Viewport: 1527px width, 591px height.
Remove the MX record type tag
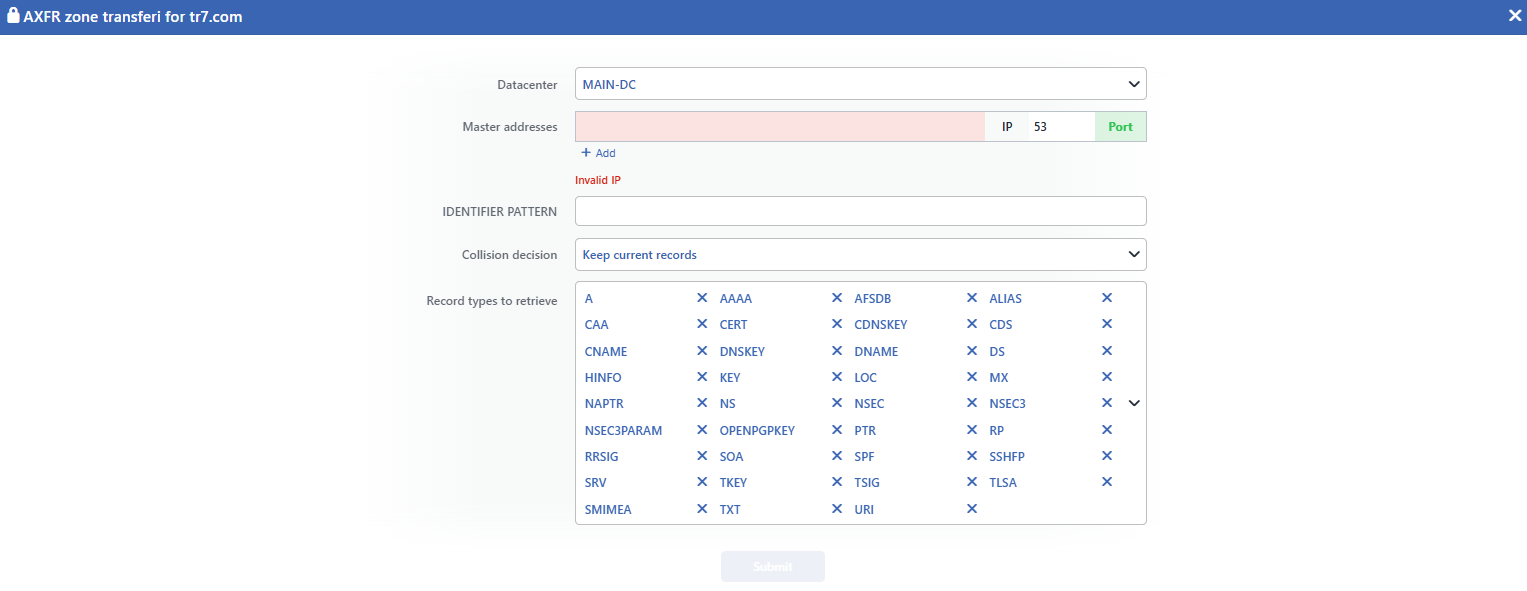pos(1107,377)
